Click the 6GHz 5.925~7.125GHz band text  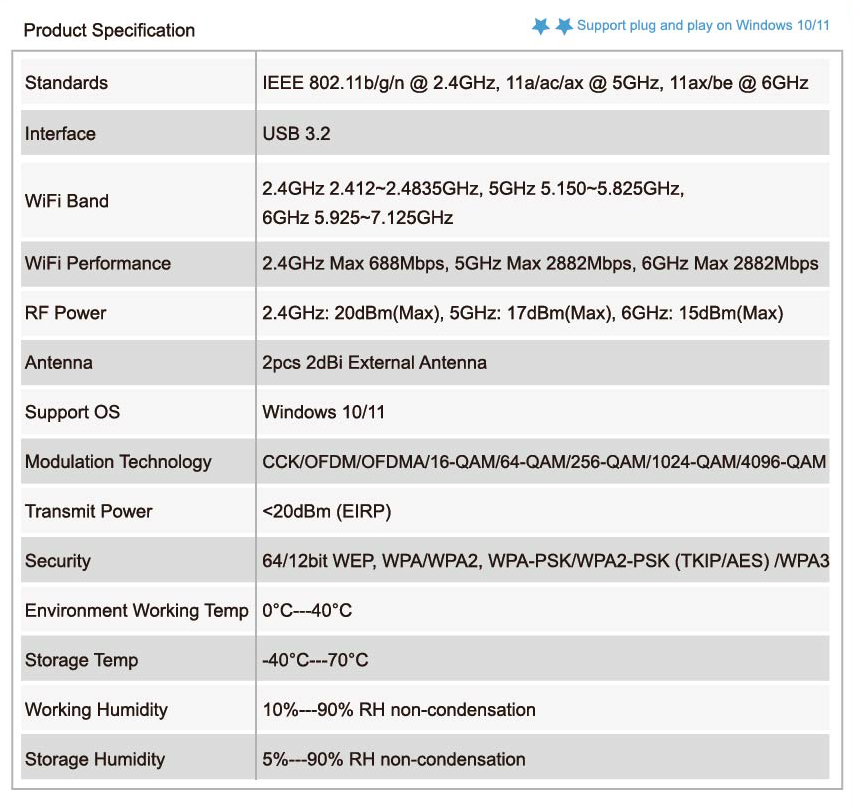coord(357,218)
